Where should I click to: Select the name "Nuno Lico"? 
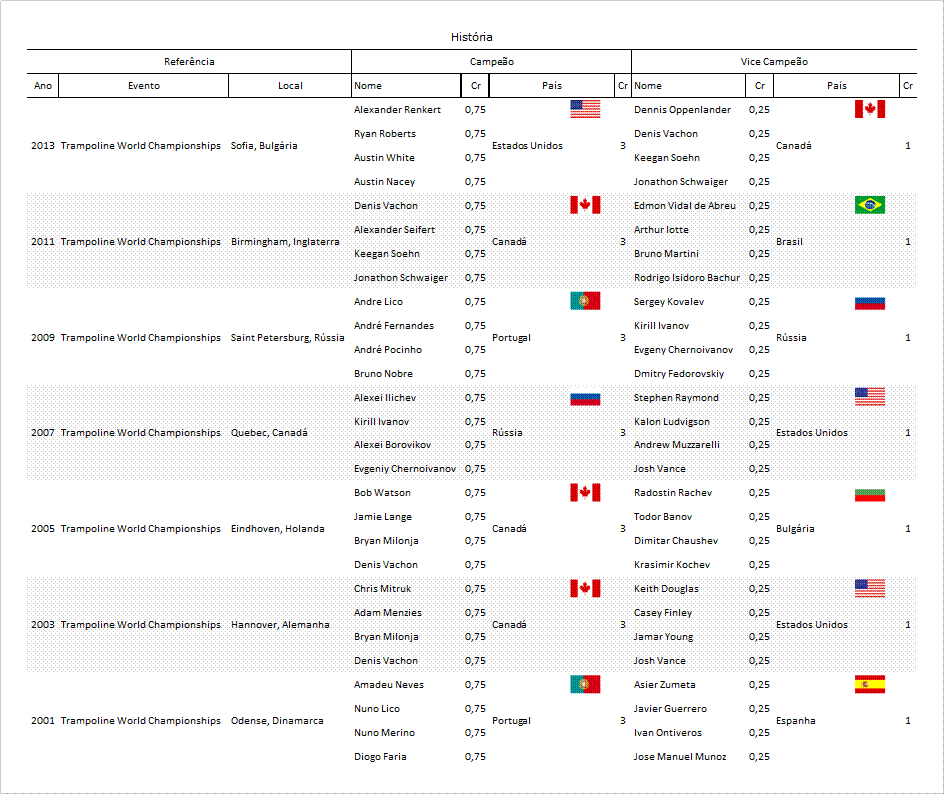377,708
